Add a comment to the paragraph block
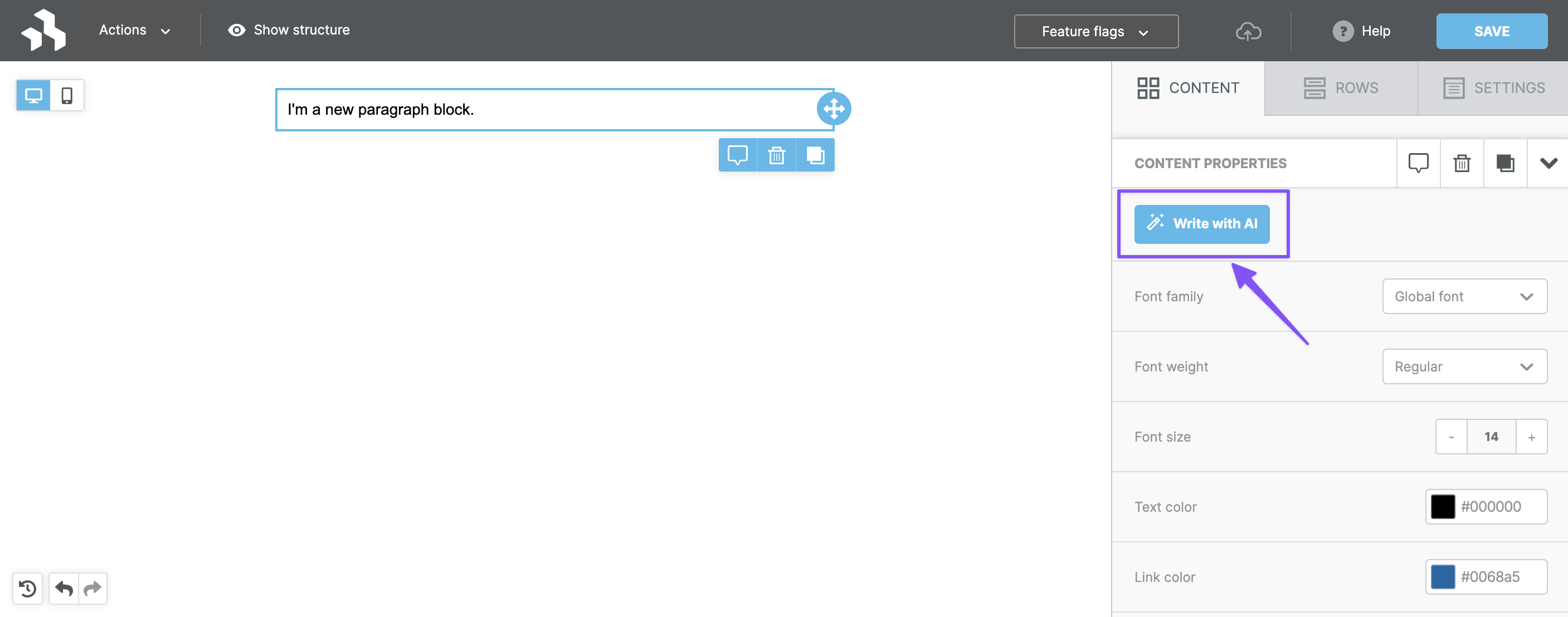 coord(737,155)
